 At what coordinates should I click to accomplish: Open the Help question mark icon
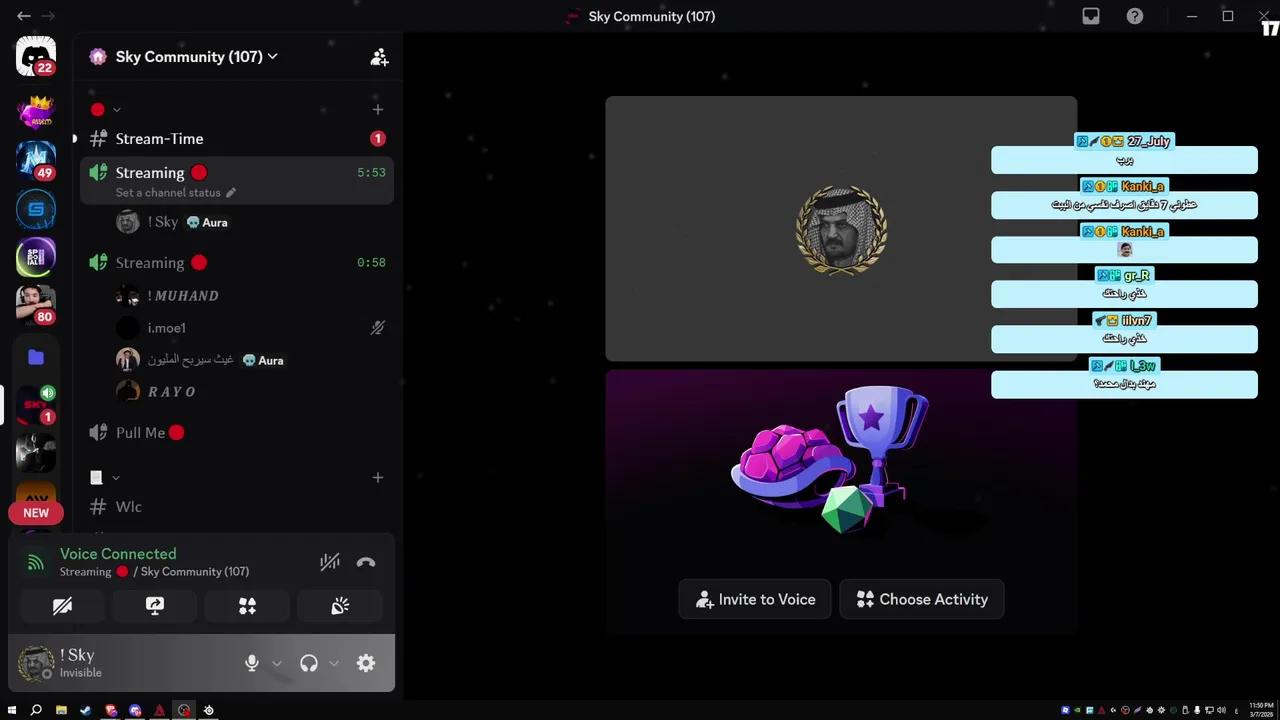(1135, 16)
